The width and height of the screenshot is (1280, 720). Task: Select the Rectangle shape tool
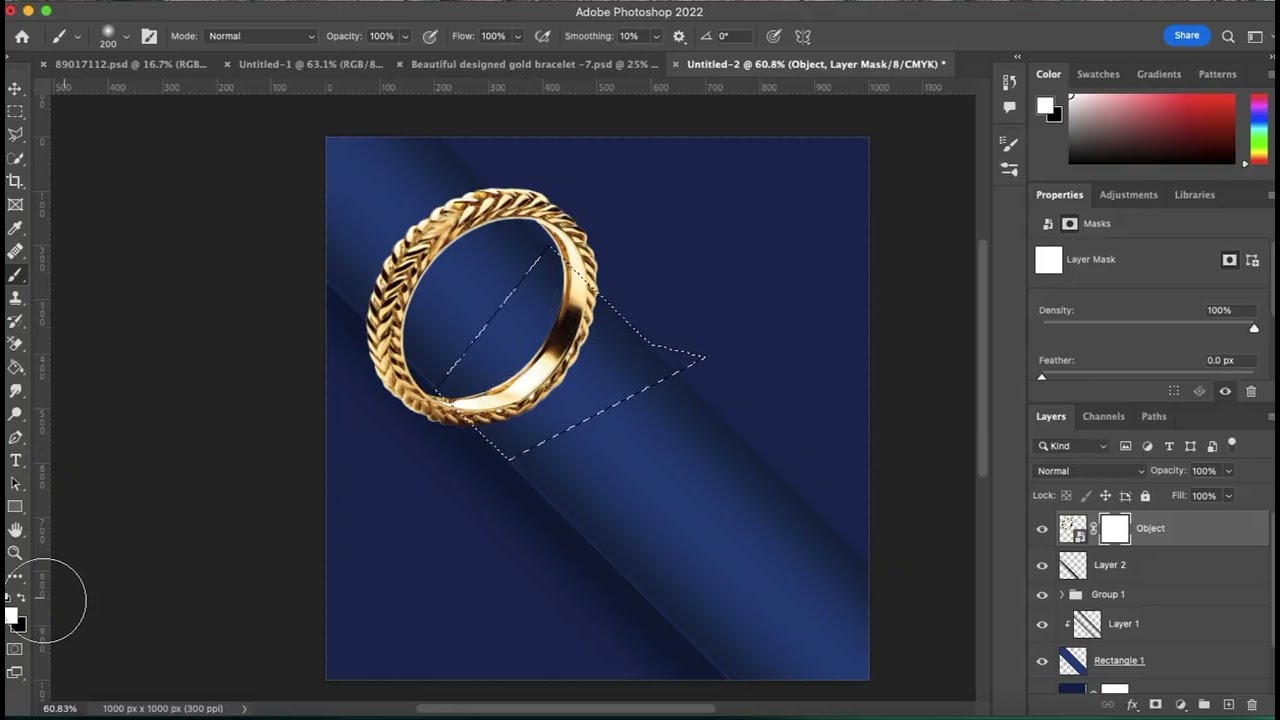point(15,507)
